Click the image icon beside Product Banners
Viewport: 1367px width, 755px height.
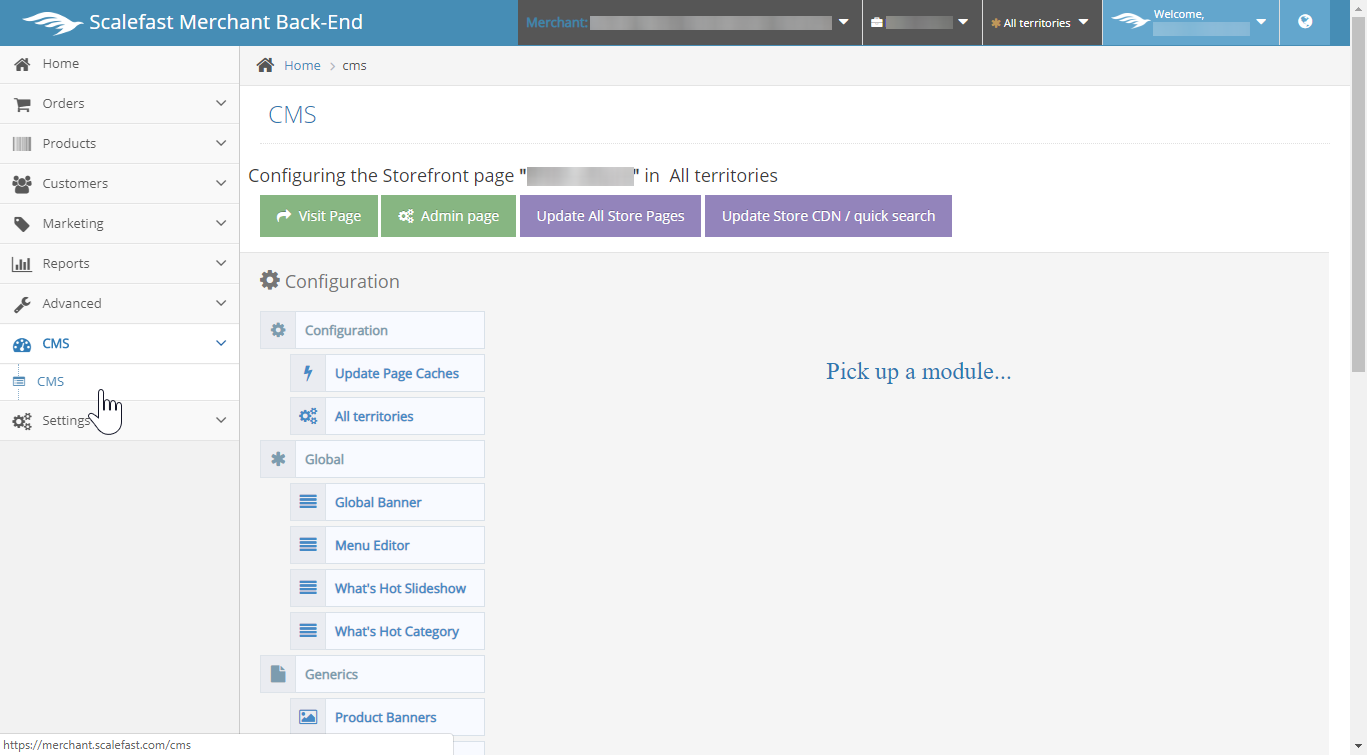308,717
